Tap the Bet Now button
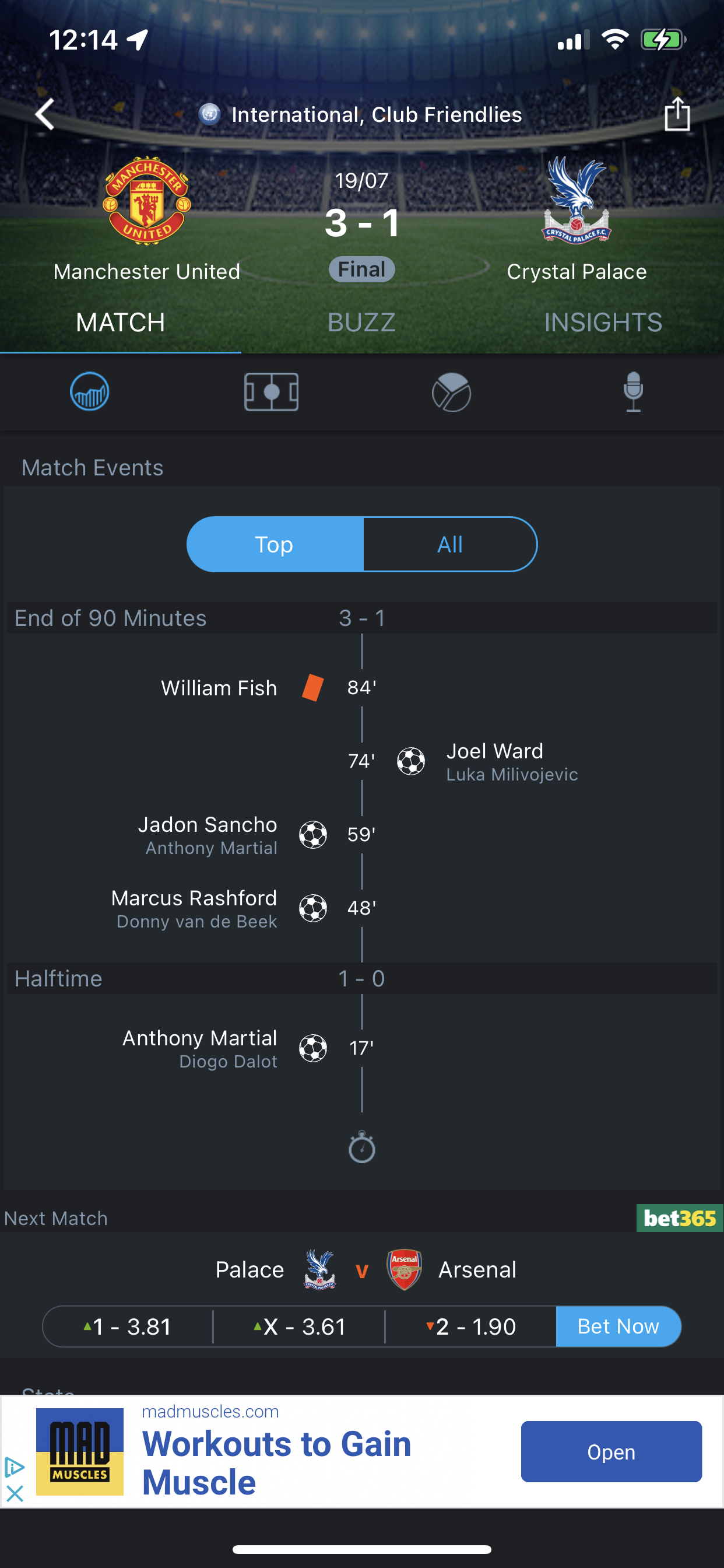 tap(618, 1326)
